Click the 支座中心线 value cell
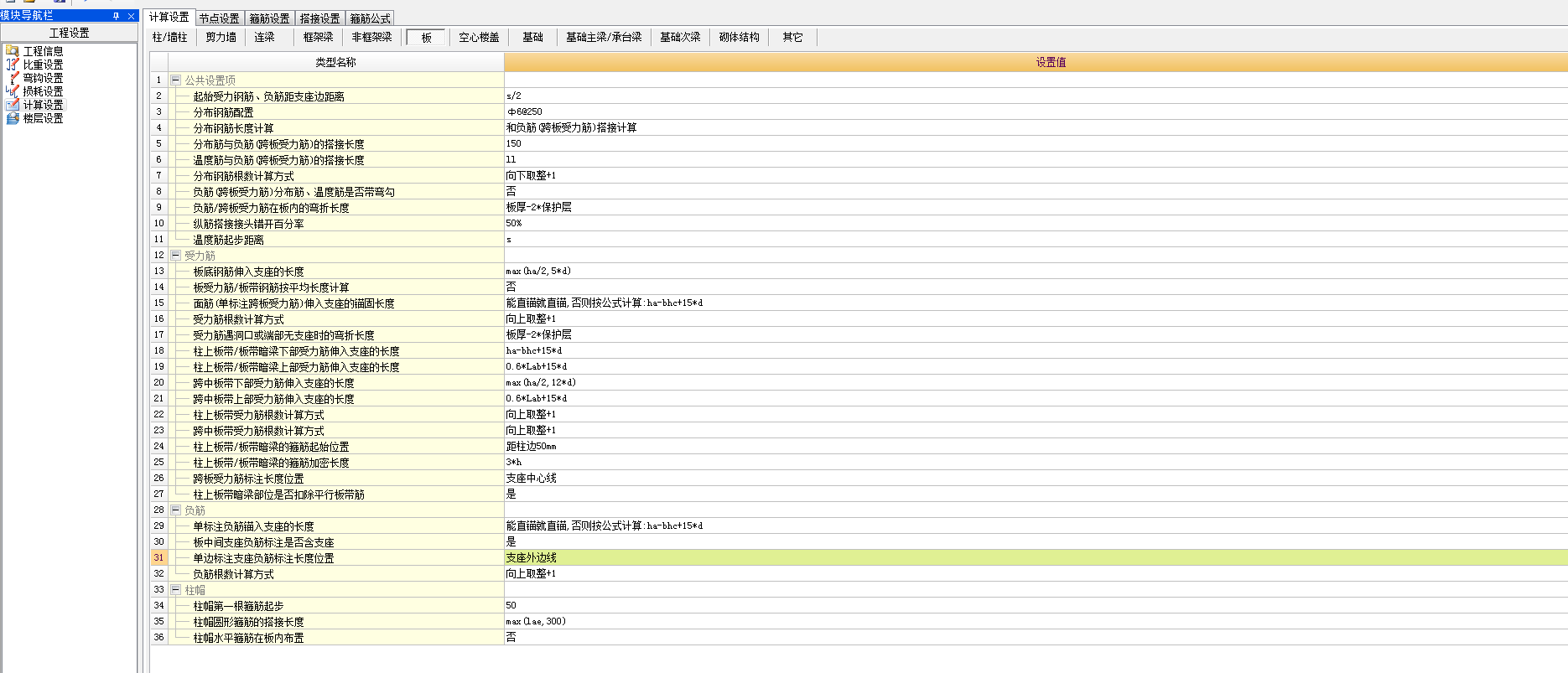The image size is (1568, 673). [1036, 479]
